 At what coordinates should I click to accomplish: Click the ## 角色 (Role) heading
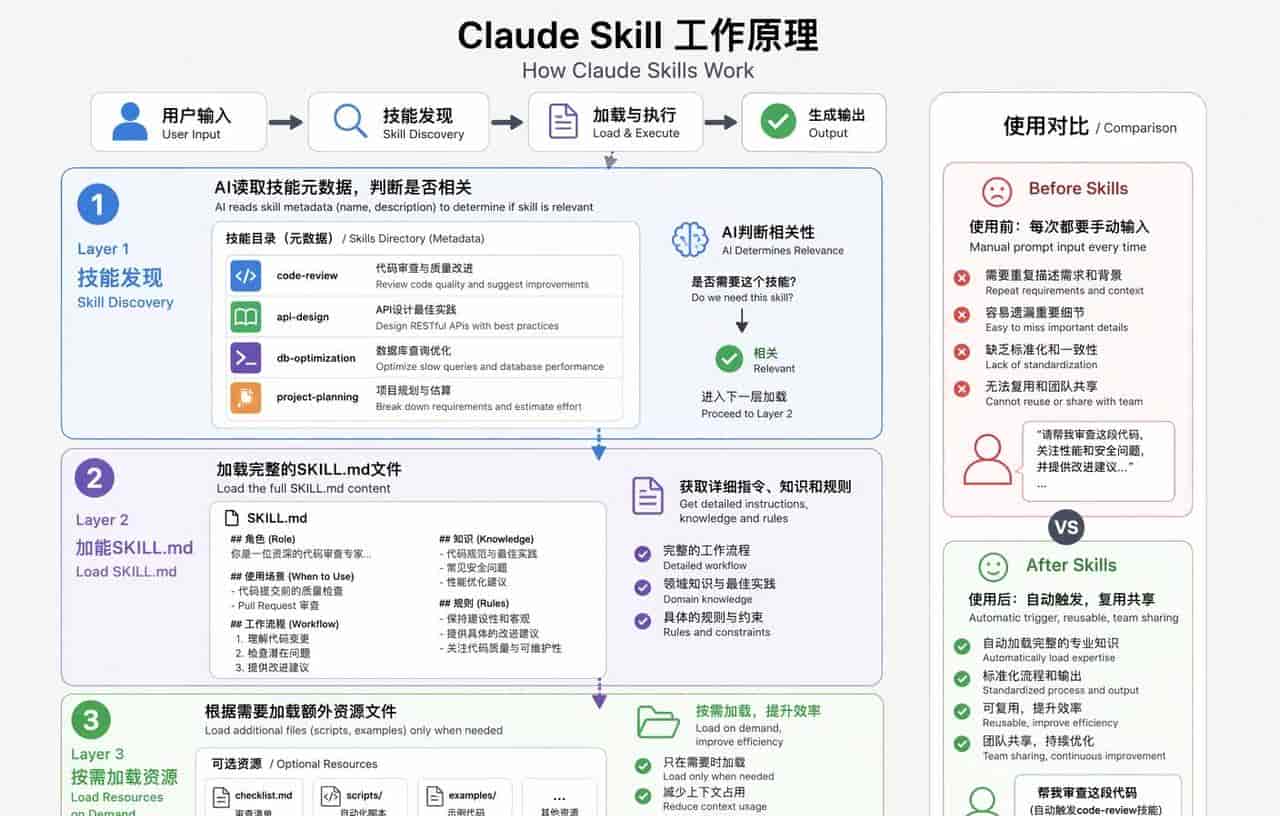263,539
